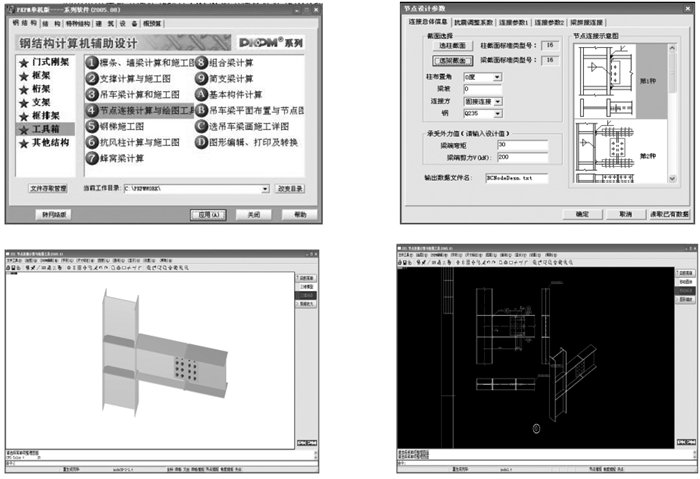
Task: Select item A 基本构件计算
Action: (x=237, y=94)
